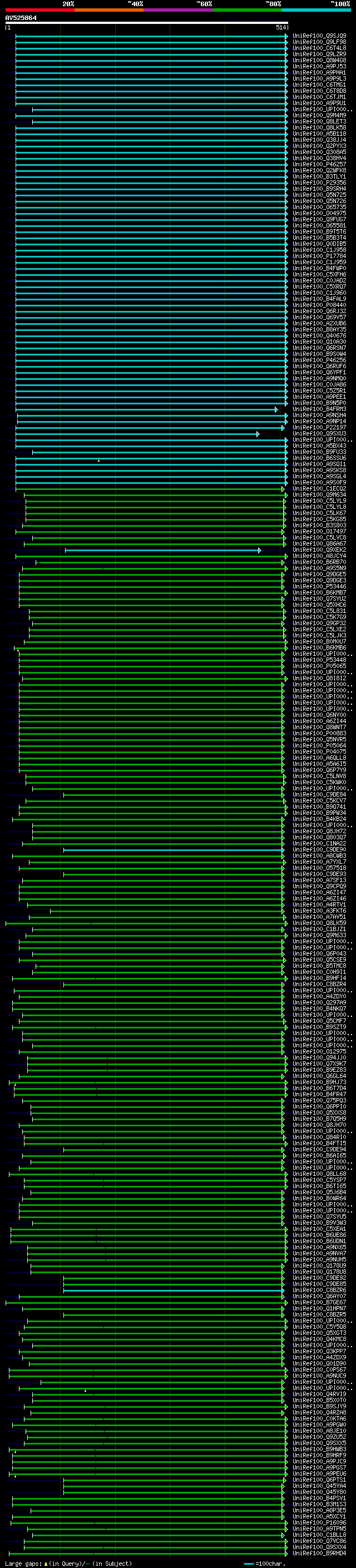Screen dimensions: 356x1568
Task: Select the UniRef100_B9RHD4 label
Action: click(319, 1553)
